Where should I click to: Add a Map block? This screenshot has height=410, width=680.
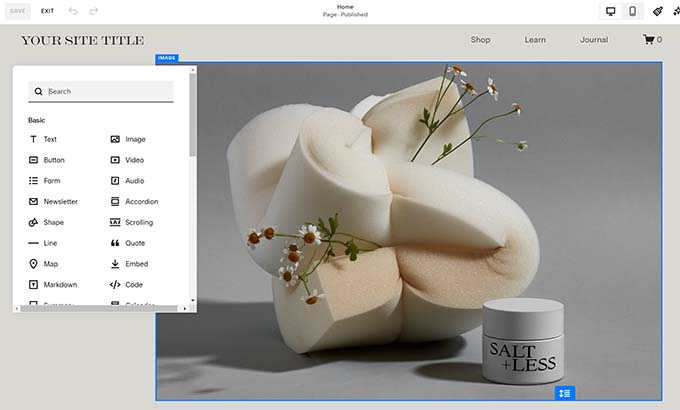(x=50, y=264)
